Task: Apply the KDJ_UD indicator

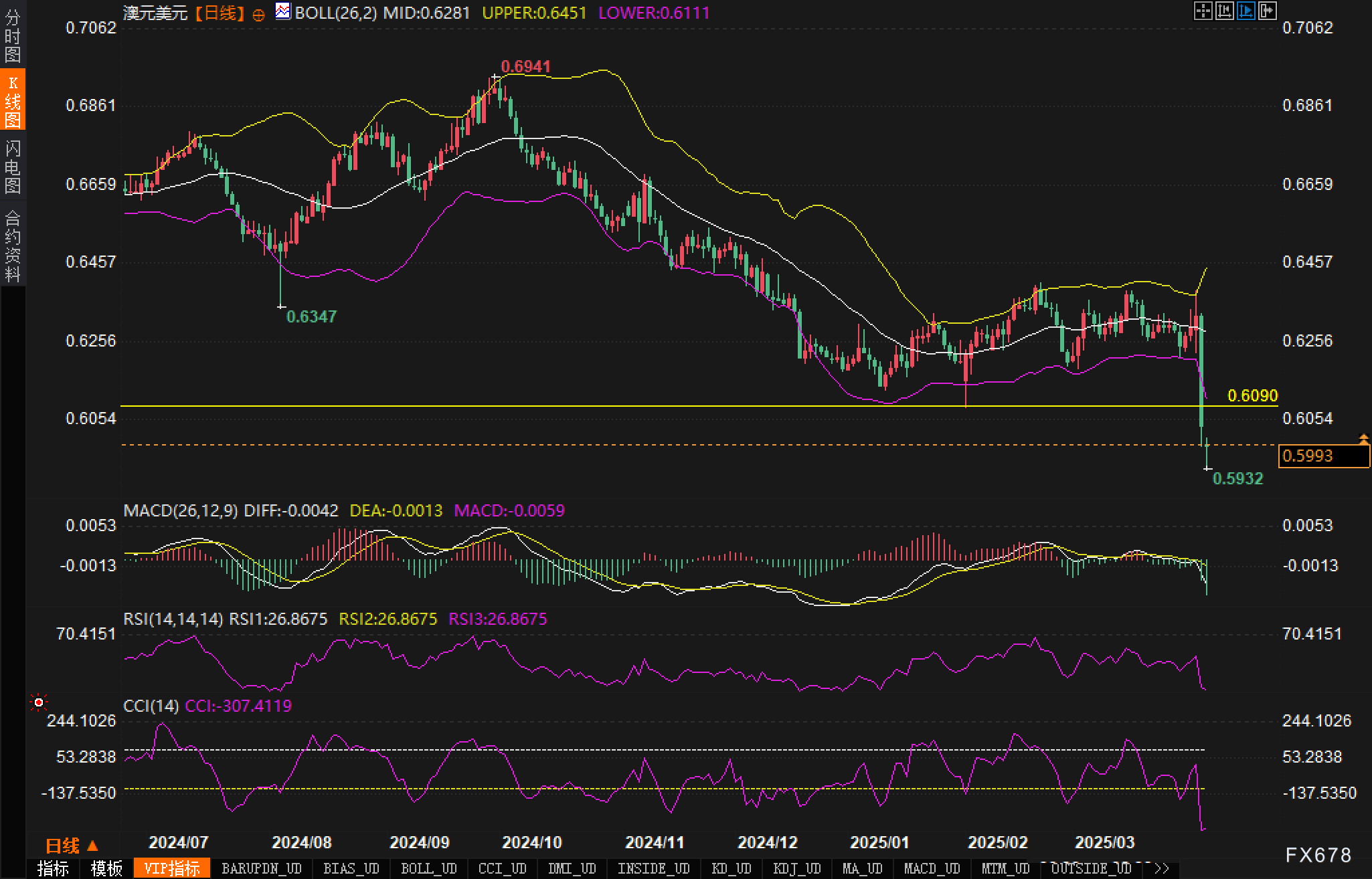Action: pyautogui.click(x=796, y=868)
